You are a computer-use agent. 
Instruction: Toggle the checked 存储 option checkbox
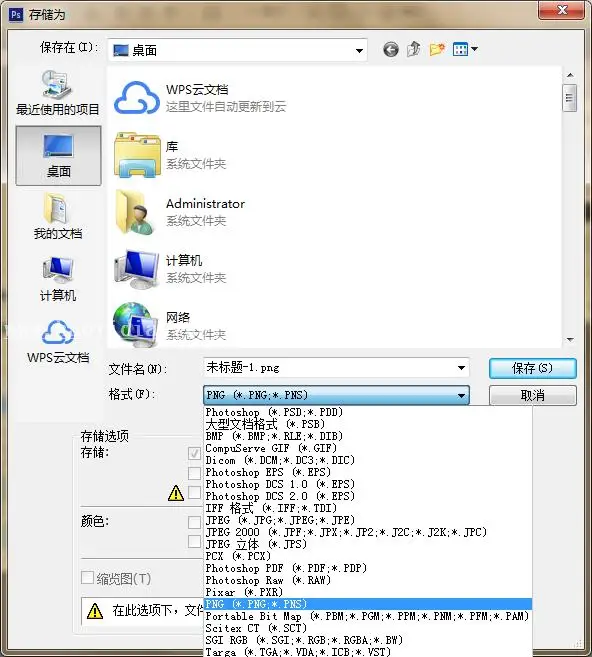194,453
